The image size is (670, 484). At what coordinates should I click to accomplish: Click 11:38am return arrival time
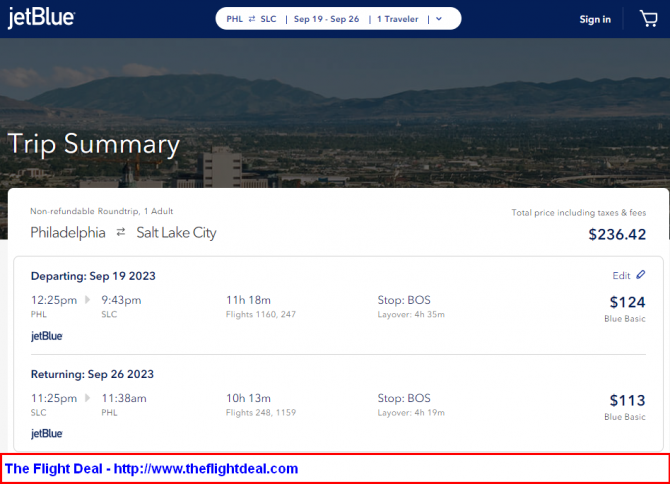[x=124, y=399]
